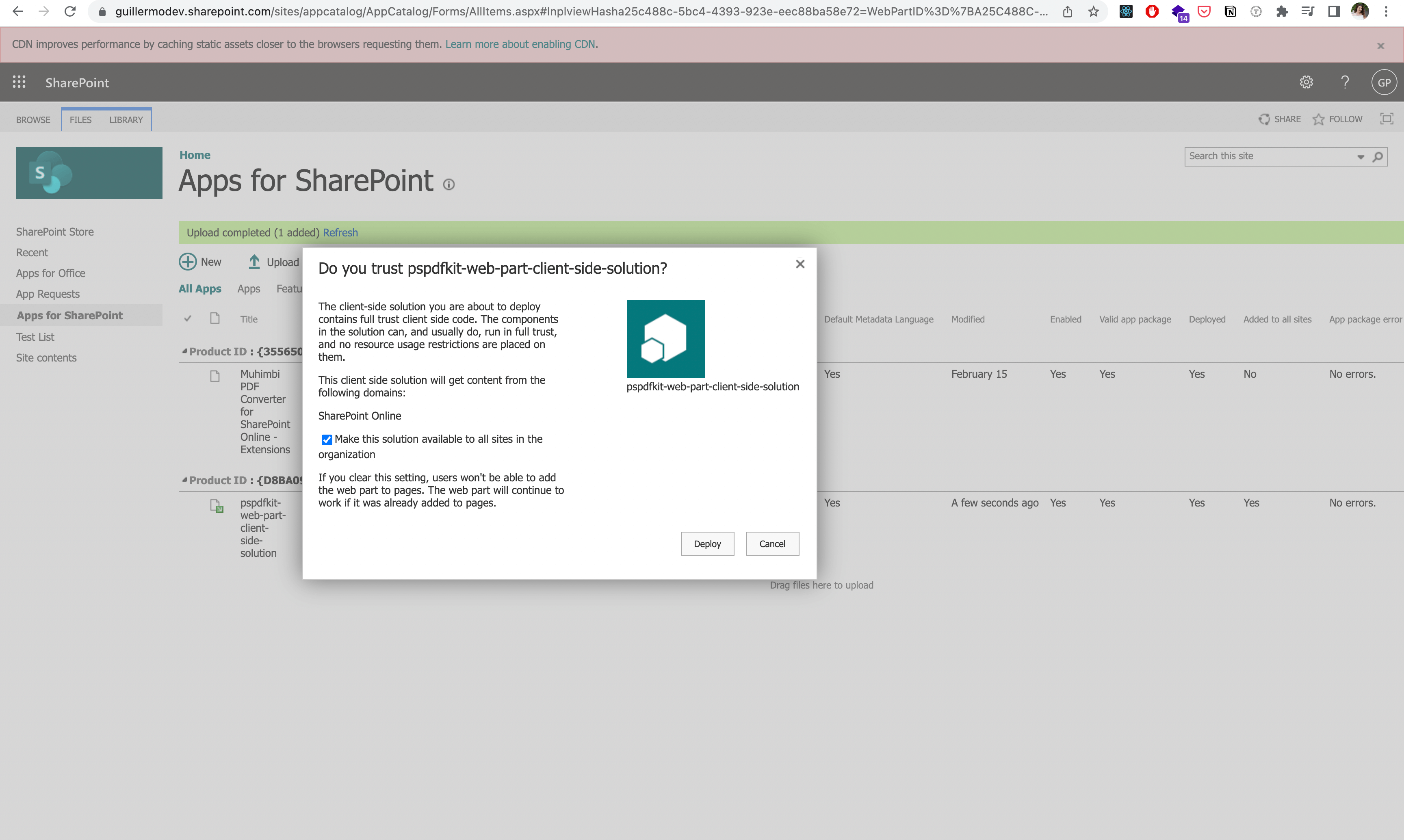The width and height of the screenshot is (1404, 840).
Task: Switch to the FILES ribbon tab
Action: [x=80, y=120]
